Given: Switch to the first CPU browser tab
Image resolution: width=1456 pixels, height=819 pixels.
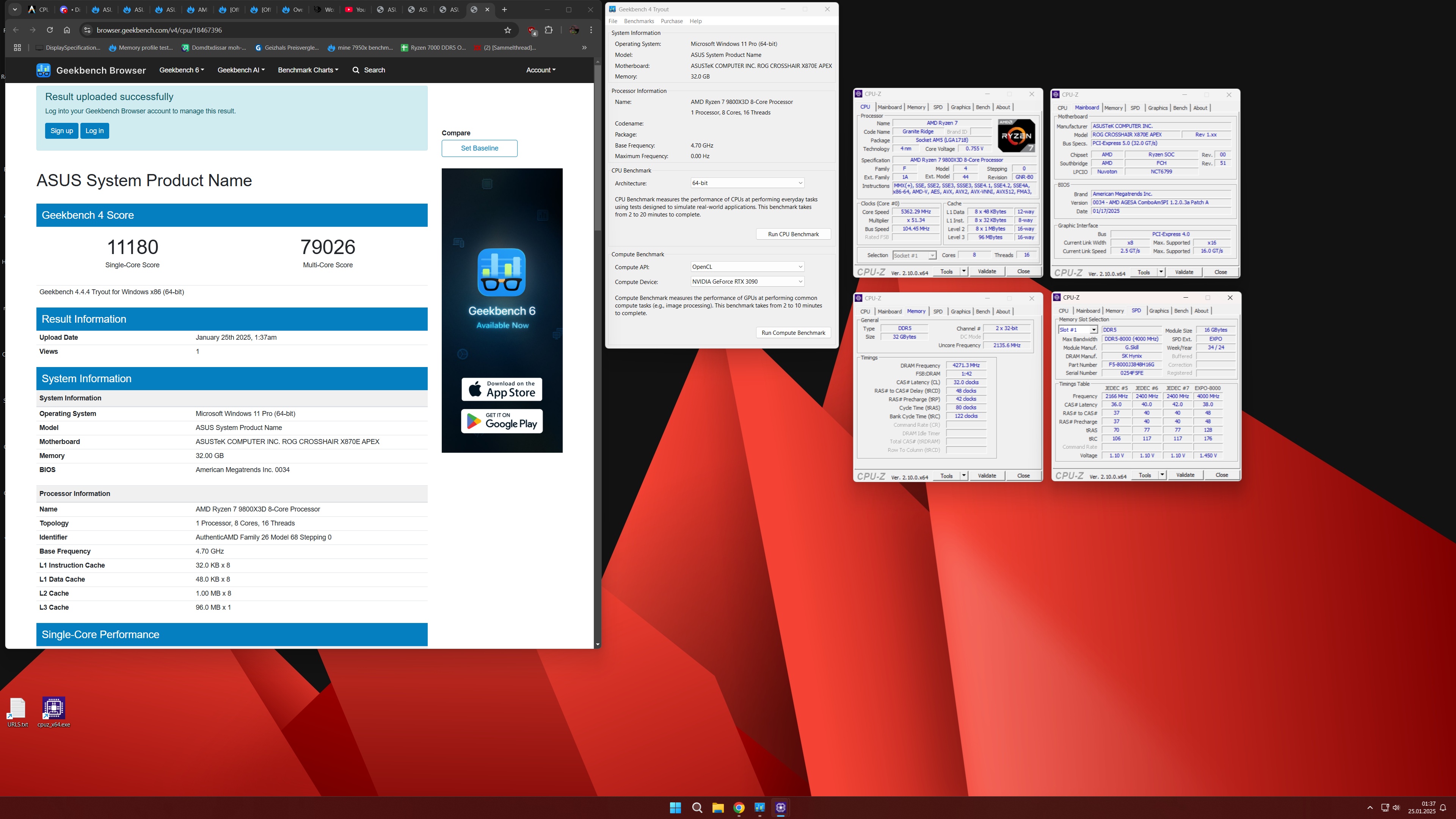Looking at the screenshot, I should coord(39,9).
